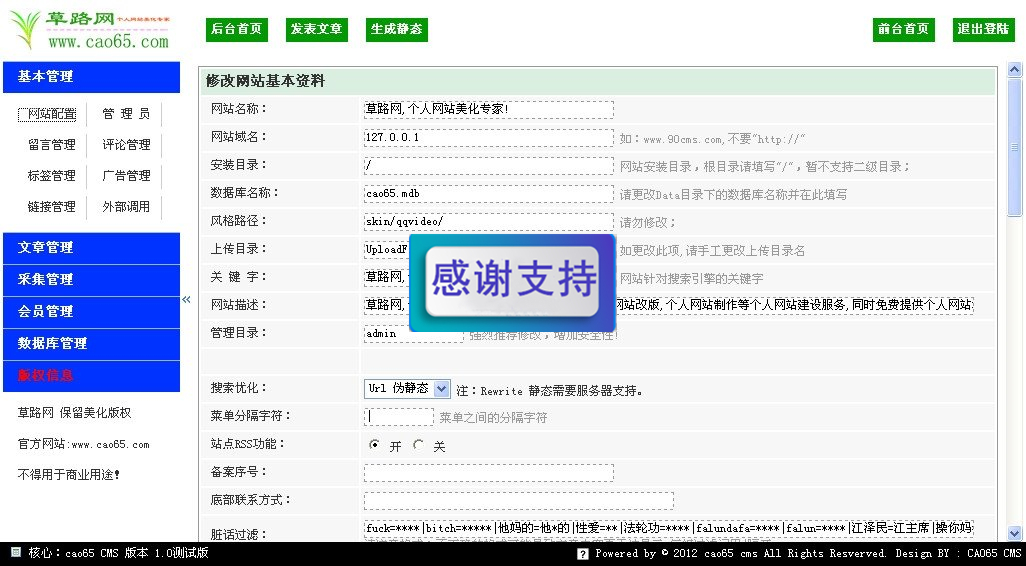Collapse the 基本管理 sidebar section

coord(92,77)
